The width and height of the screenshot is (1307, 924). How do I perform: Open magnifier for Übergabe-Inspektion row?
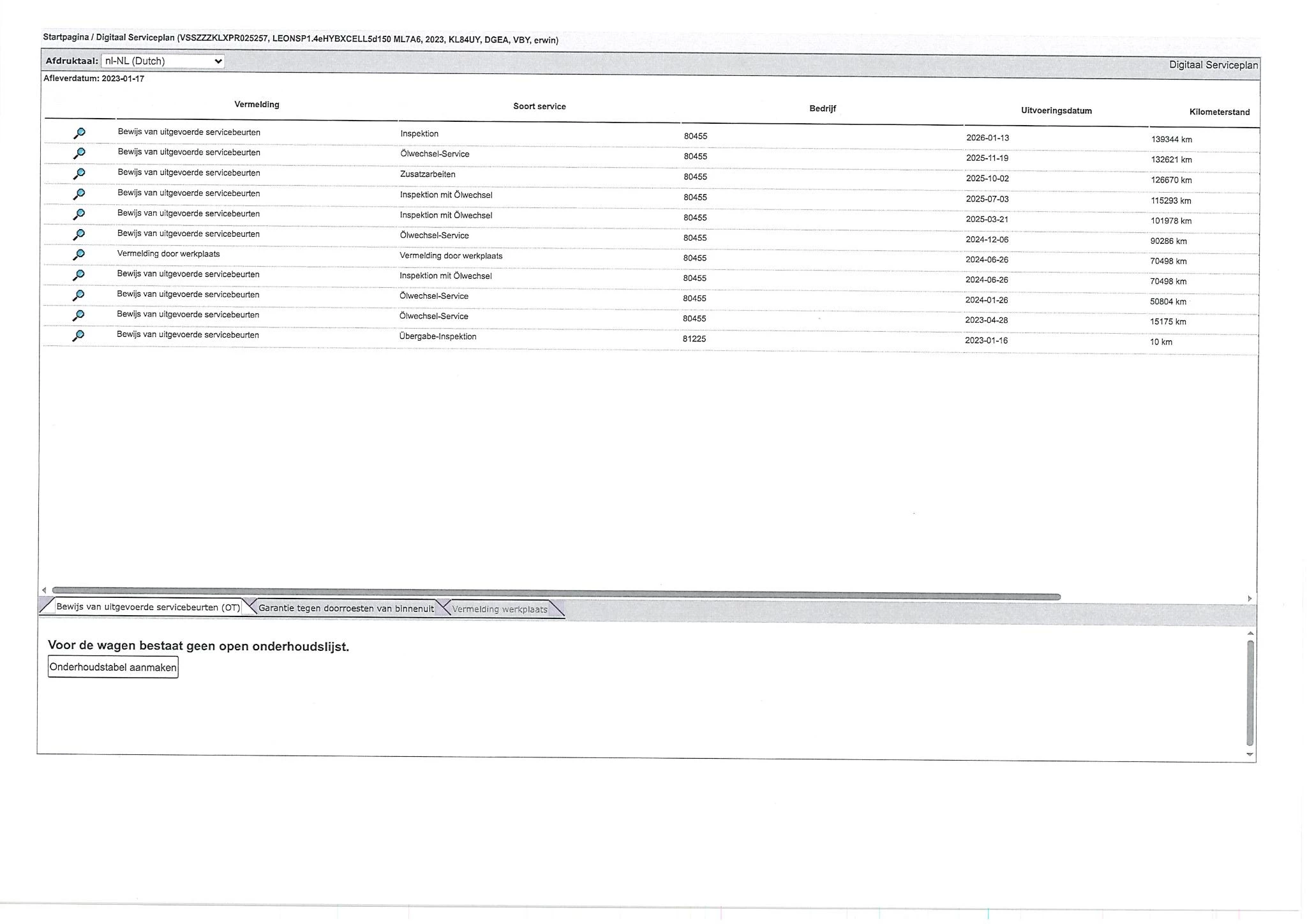(x=78, y=336)
